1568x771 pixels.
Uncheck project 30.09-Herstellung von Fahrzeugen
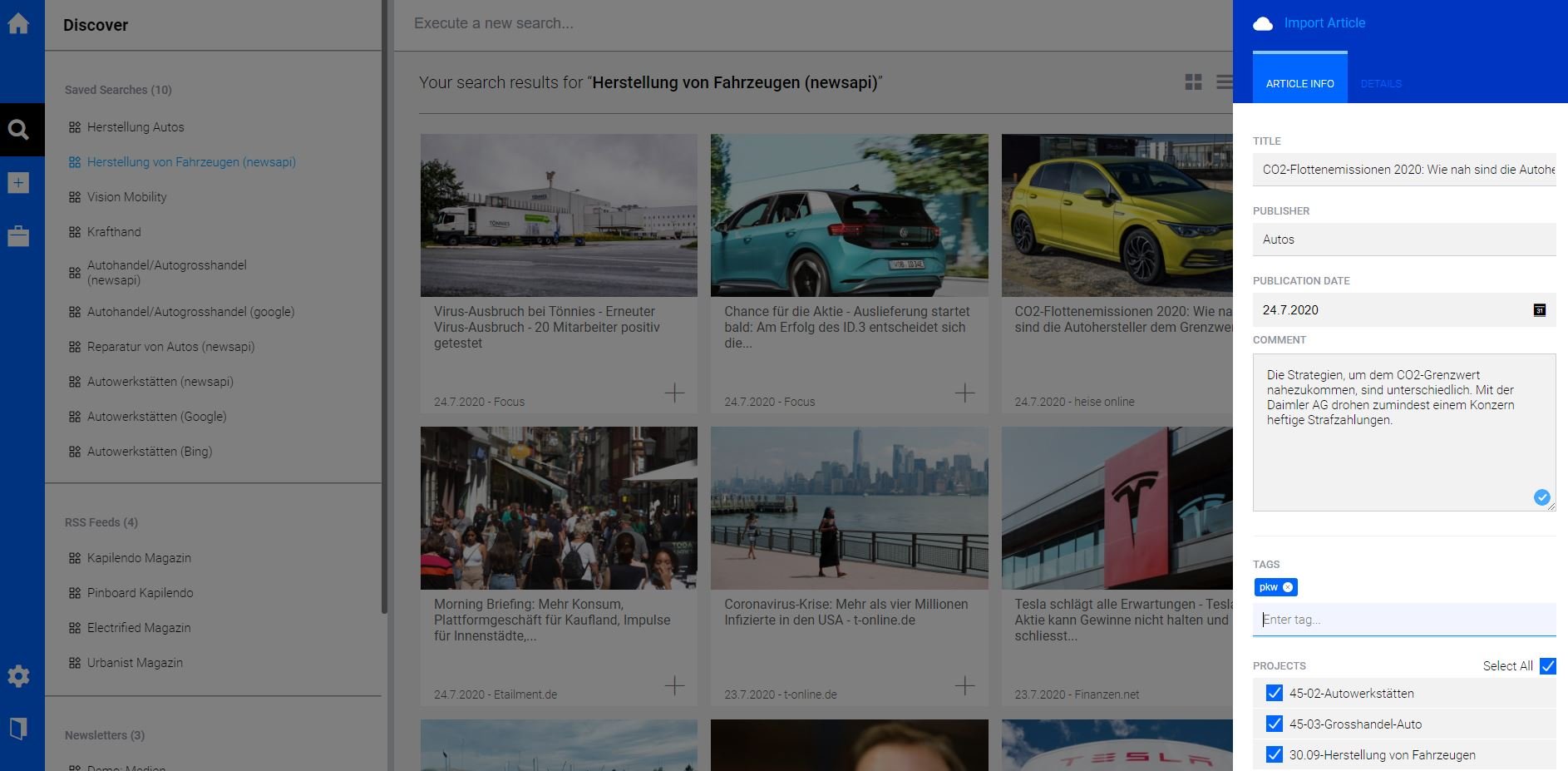pos(1274,754)
